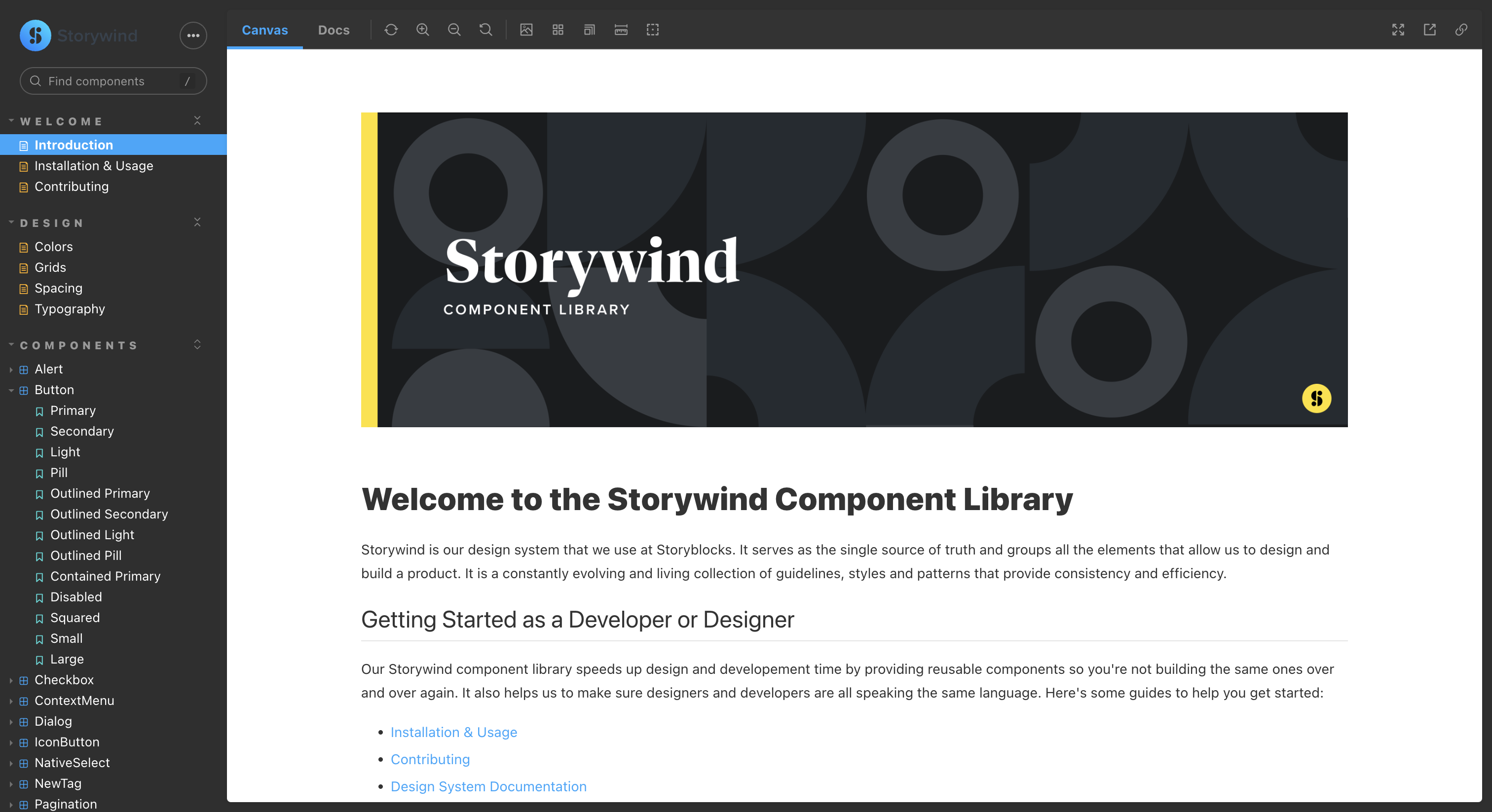The image size is (1492, 812).
Task: Select Installation & Usage in sidebar
Action: (94, 166)
